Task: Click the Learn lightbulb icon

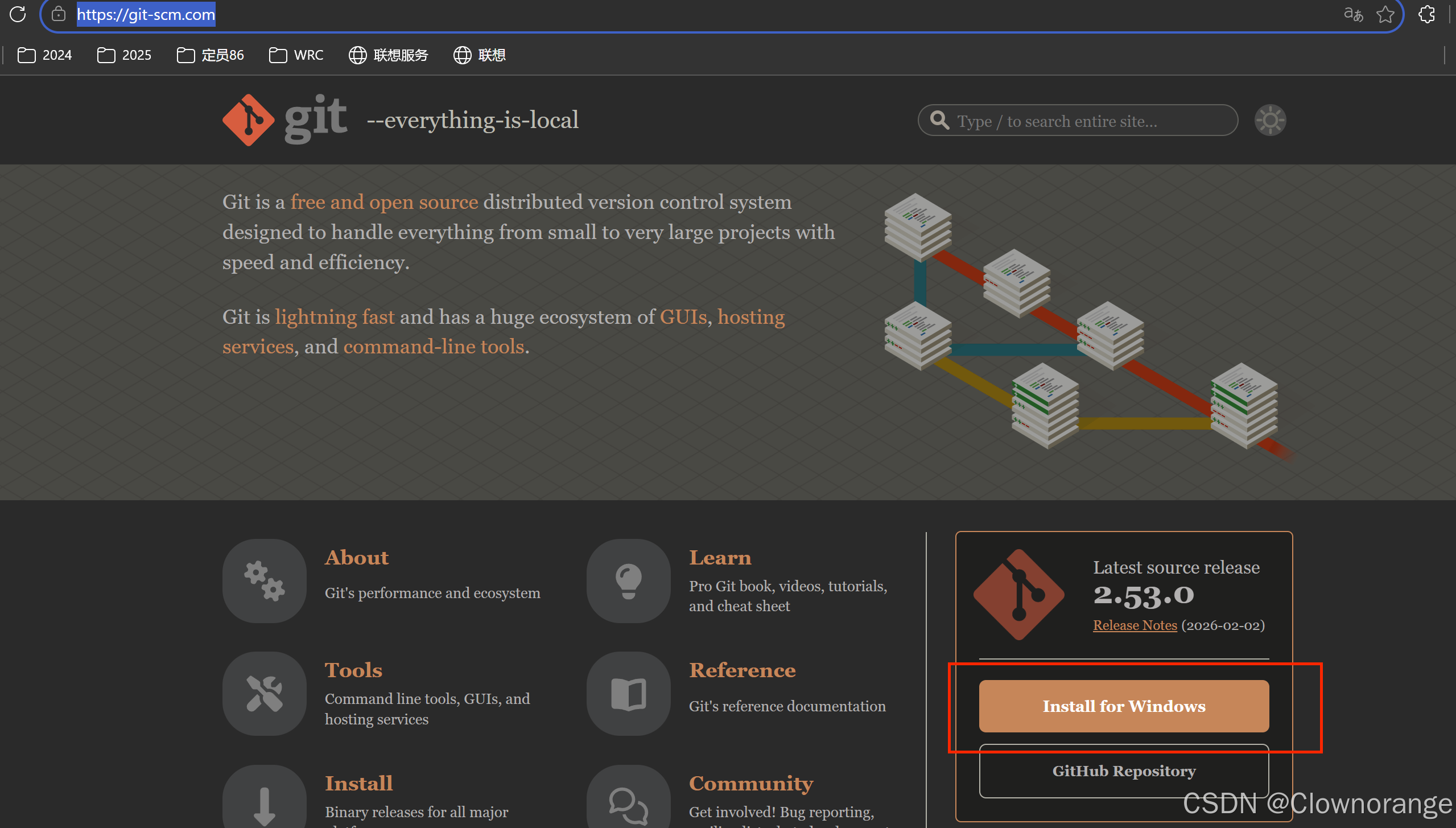Action: coord(628,580)
